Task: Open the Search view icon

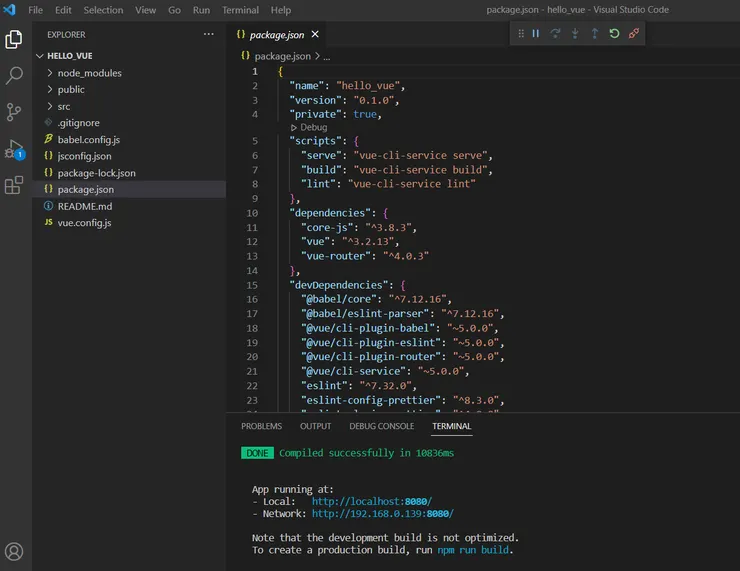Action: point(14,76)
